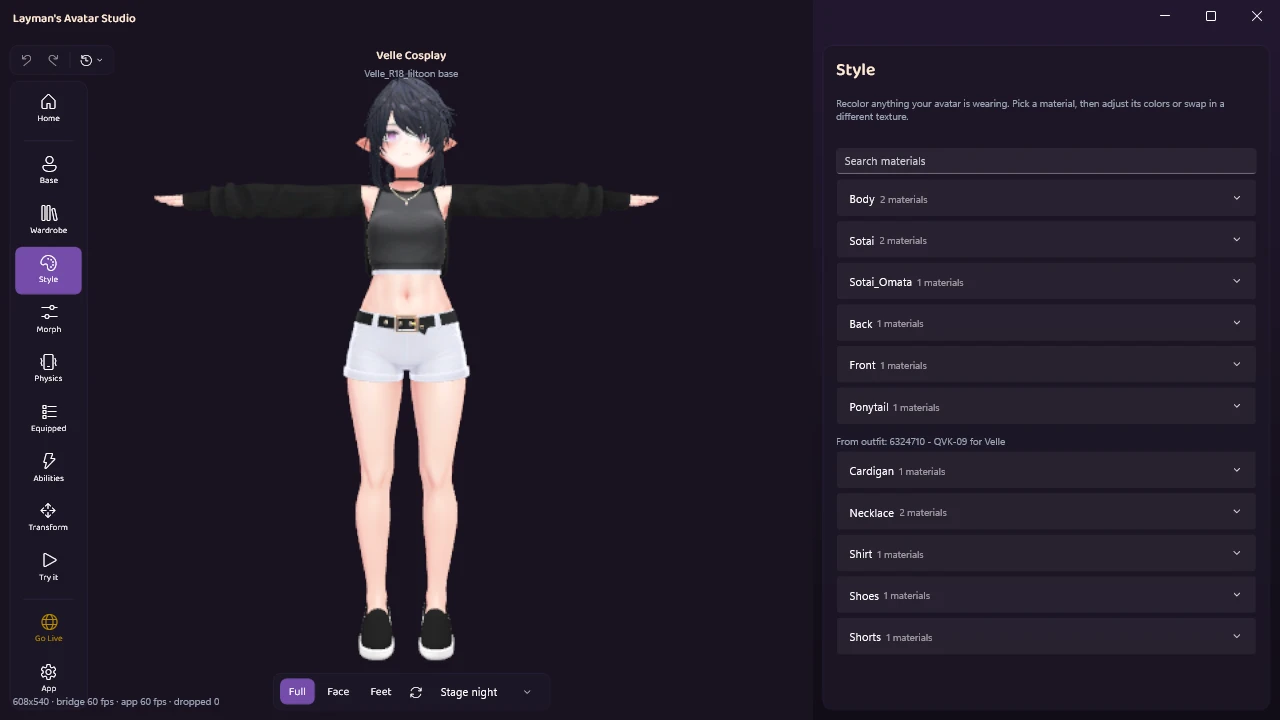This screenshot has width=1280, height=720.
Task: Expand the Back materials group
Action: 1046,324
